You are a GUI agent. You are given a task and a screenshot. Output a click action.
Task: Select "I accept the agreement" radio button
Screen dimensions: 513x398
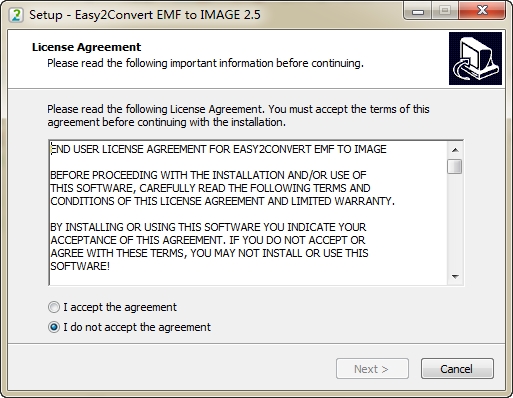(x=54, y=307)
